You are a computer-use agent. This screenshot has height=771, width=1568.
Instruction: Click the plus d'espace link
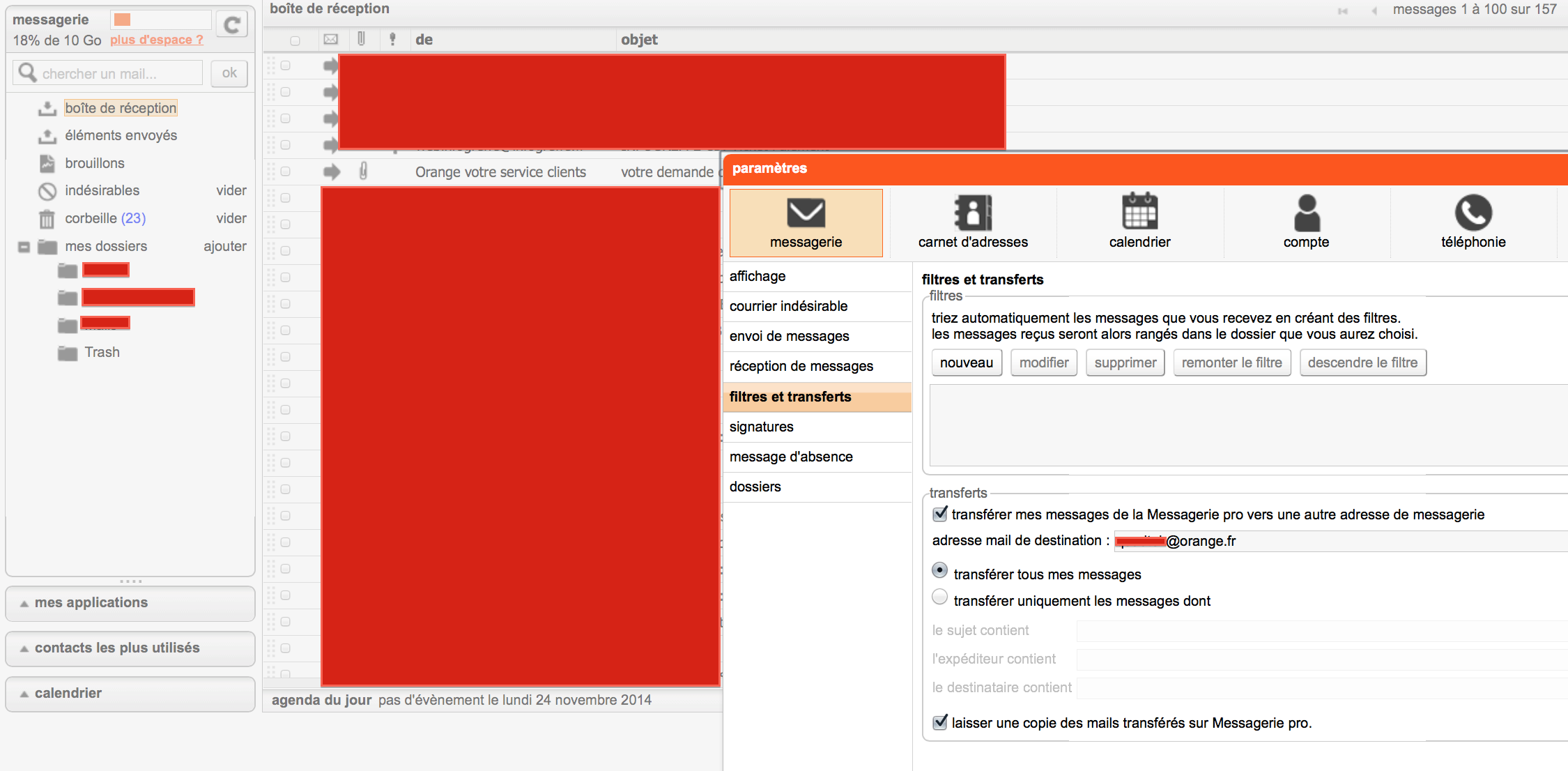click(x=157, y=40)
